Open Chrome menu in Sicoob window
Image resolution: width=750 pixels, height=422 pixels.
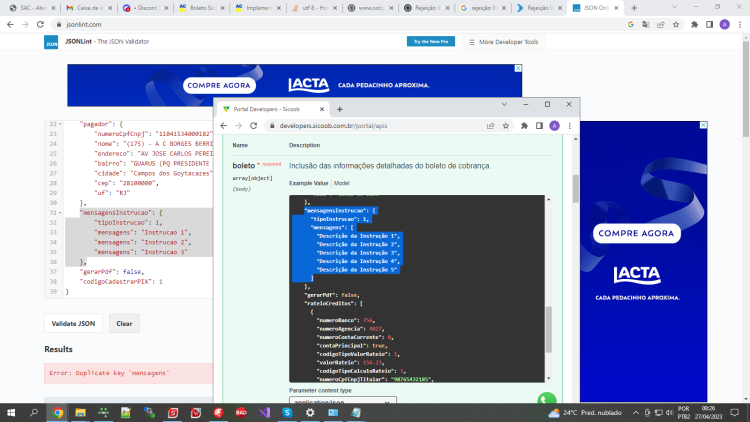pyautogui.click(x=569, y=125)
